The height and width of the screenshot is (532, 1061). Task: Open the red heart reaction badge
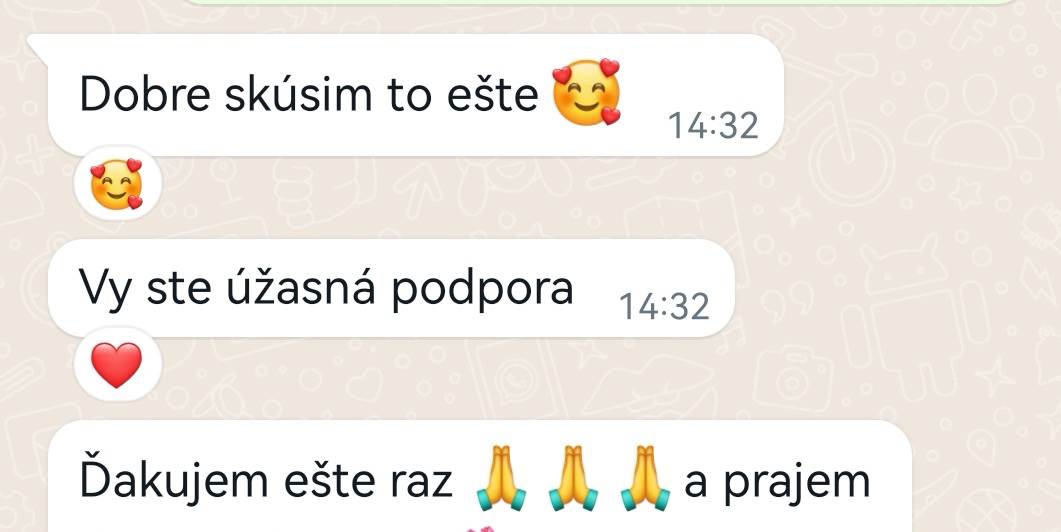click(117, 365)
